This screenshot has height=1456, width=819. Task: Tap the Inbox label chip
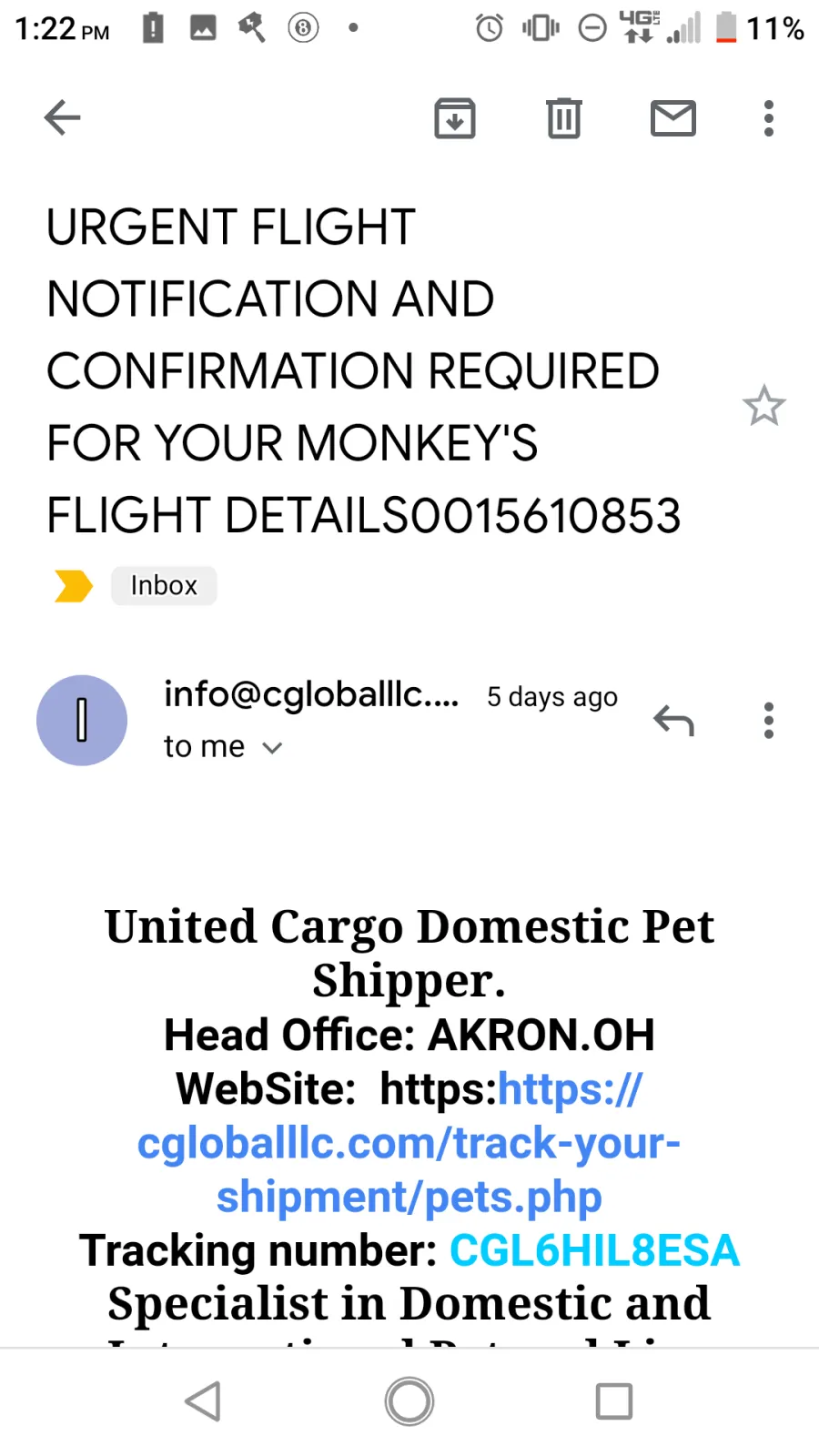(x=164, y=585)
